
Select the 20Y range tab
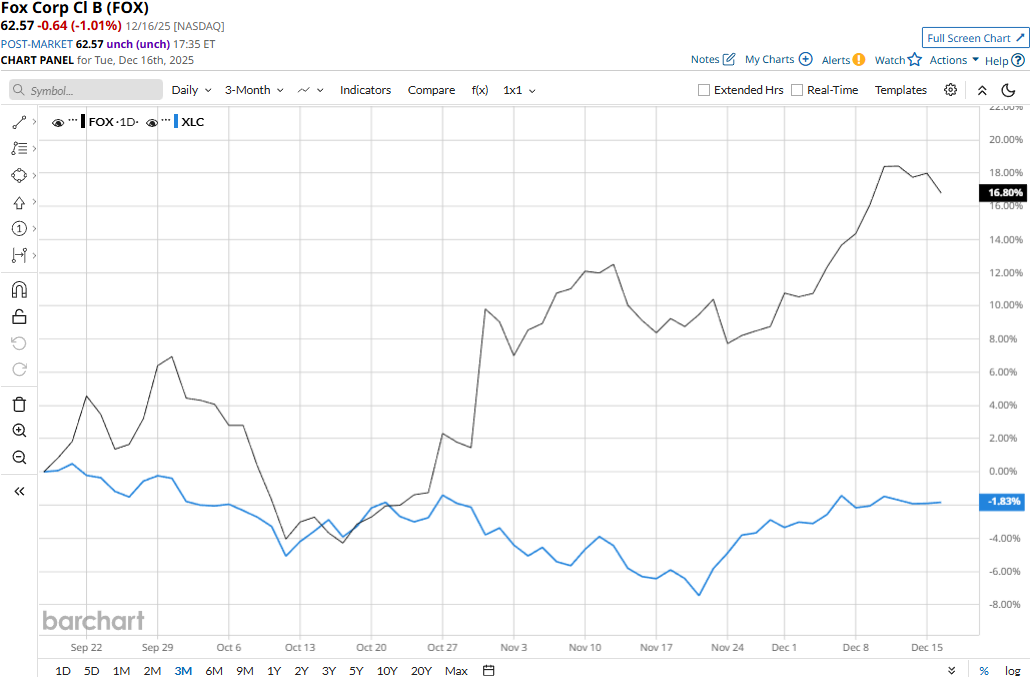point(421,670)
